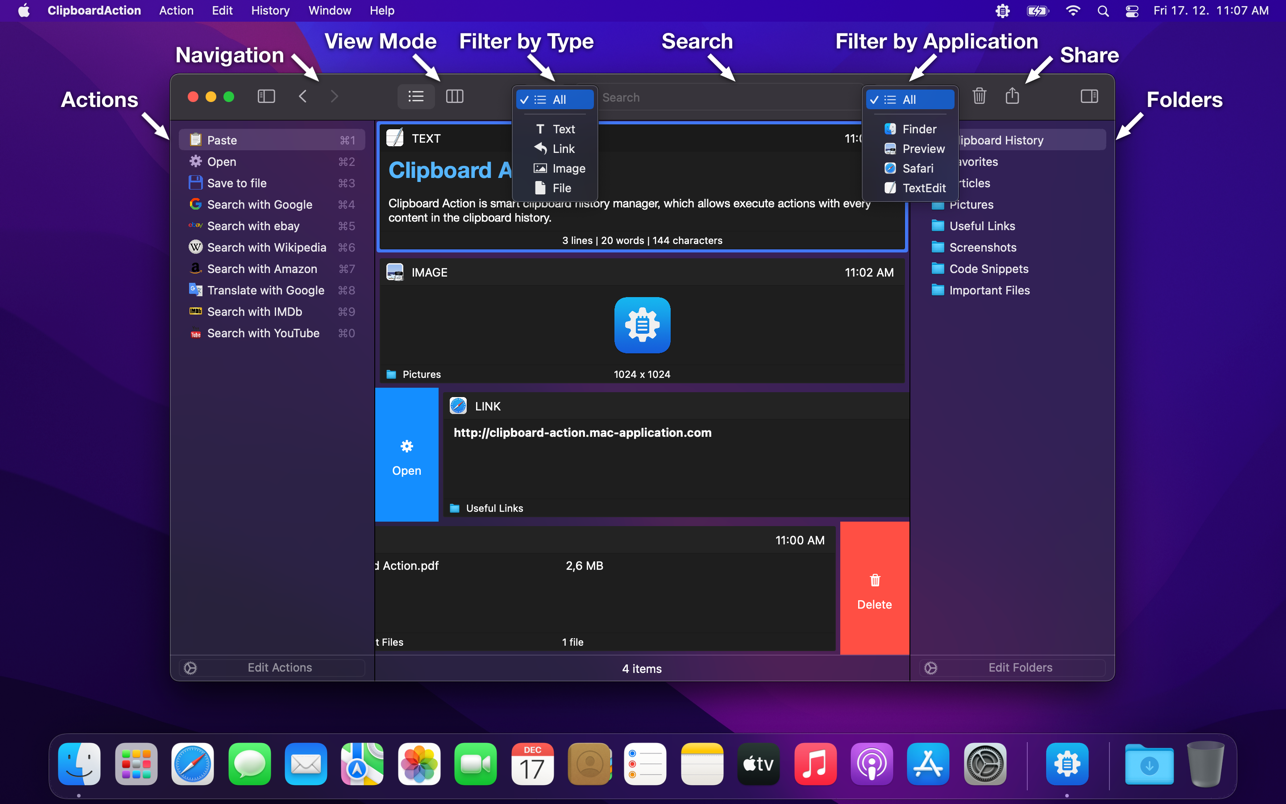
Task: Select the 2,6 MB PDF file entry
Action: click(x=606, y=588)
